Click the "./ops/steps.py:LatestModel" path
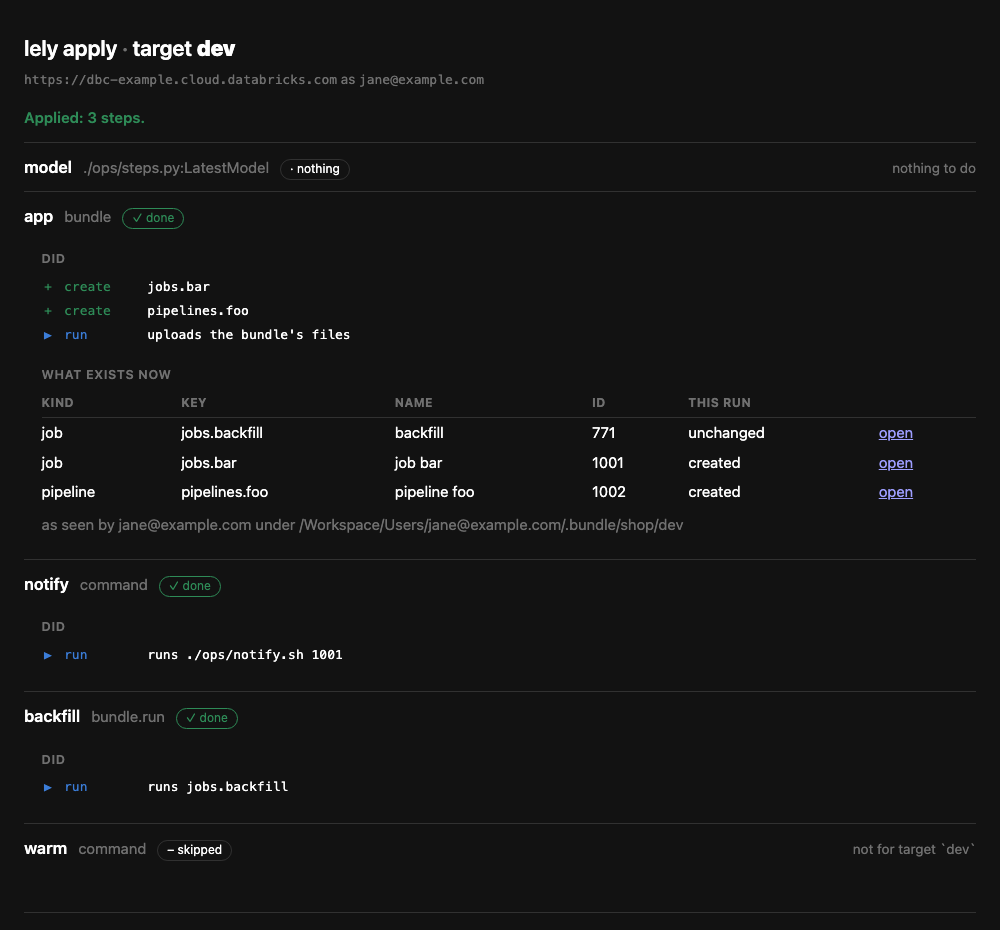The width and height of the screenshot is (1000, 930). click(x=176, y=168)
